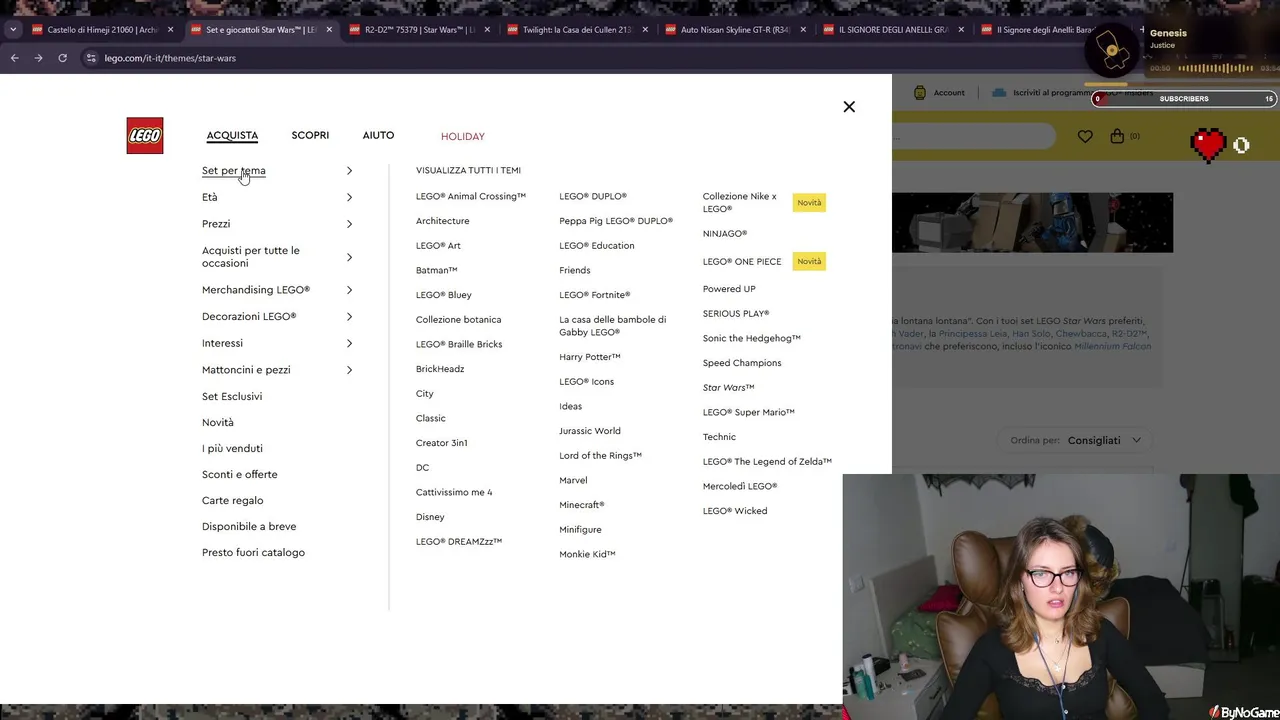This screenshot has width=1280, height=720.
Task: Switch to Auto Nissan Skyline GT-R tab
Action: click(736, 30)
